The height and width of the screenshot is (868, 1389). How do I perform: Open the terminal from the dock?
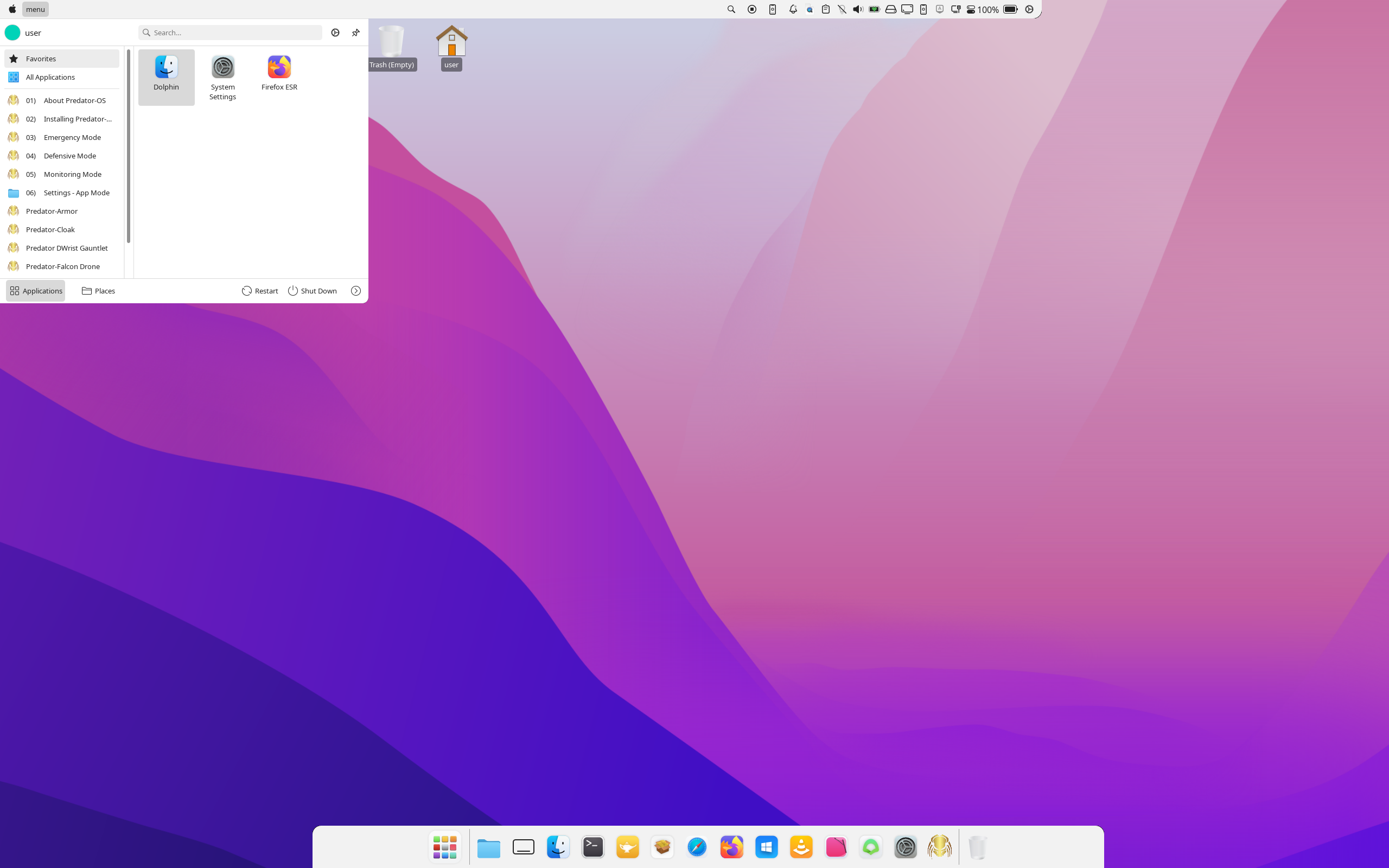point(593,847)
